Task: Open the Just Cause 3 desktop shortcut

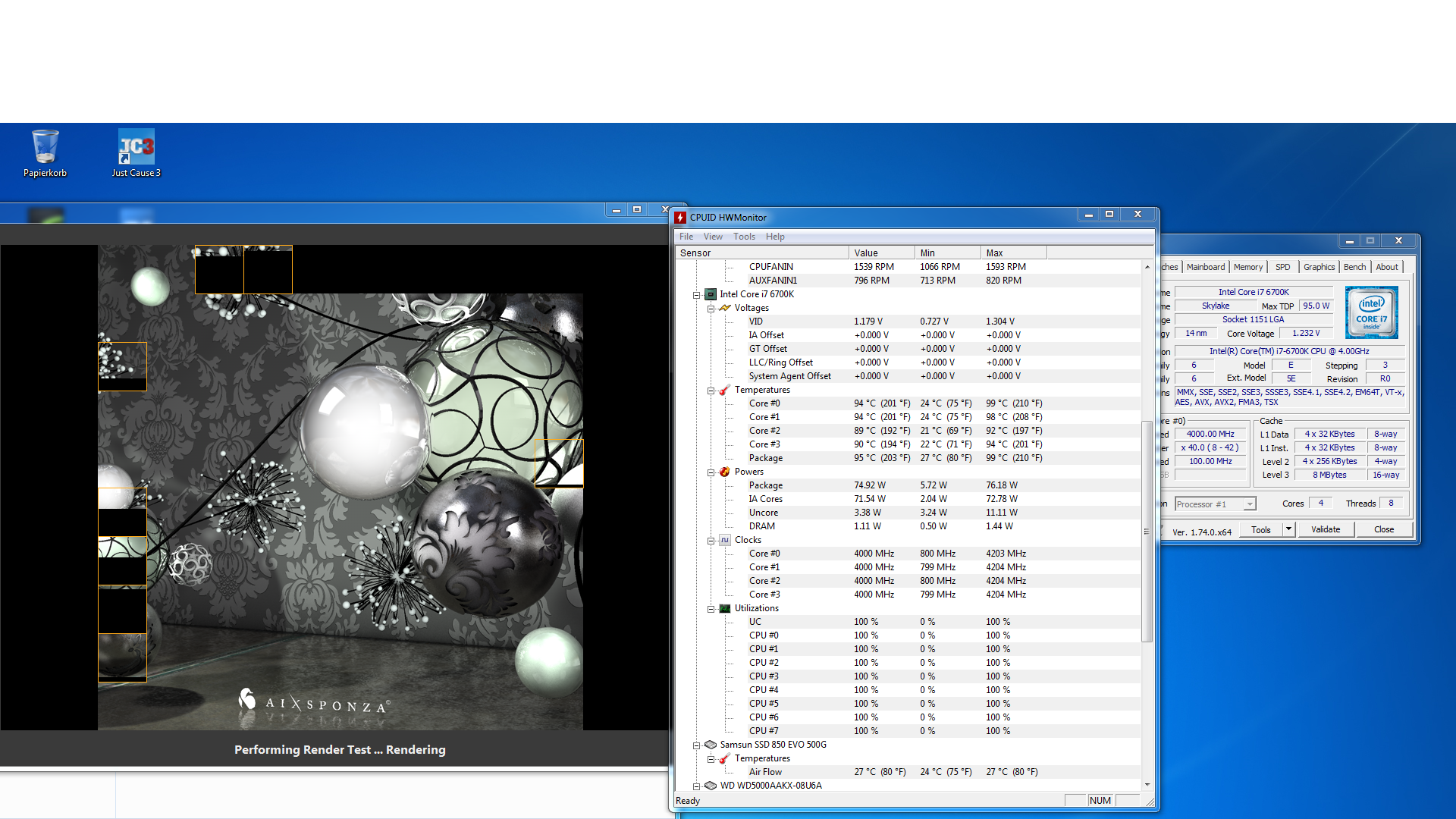Action: (136, 147)
